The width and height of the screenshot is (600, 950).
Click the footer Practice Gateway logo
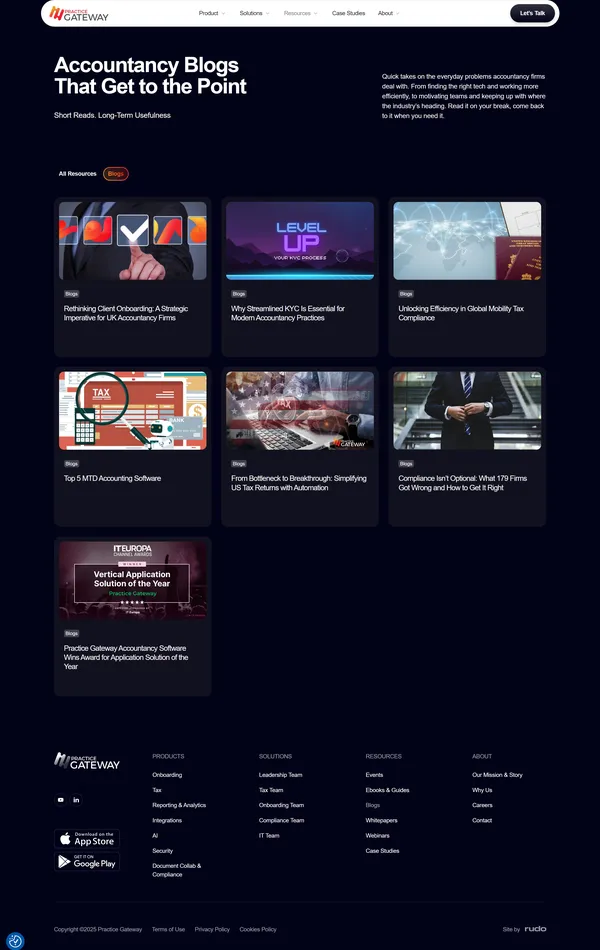point(87,761)
